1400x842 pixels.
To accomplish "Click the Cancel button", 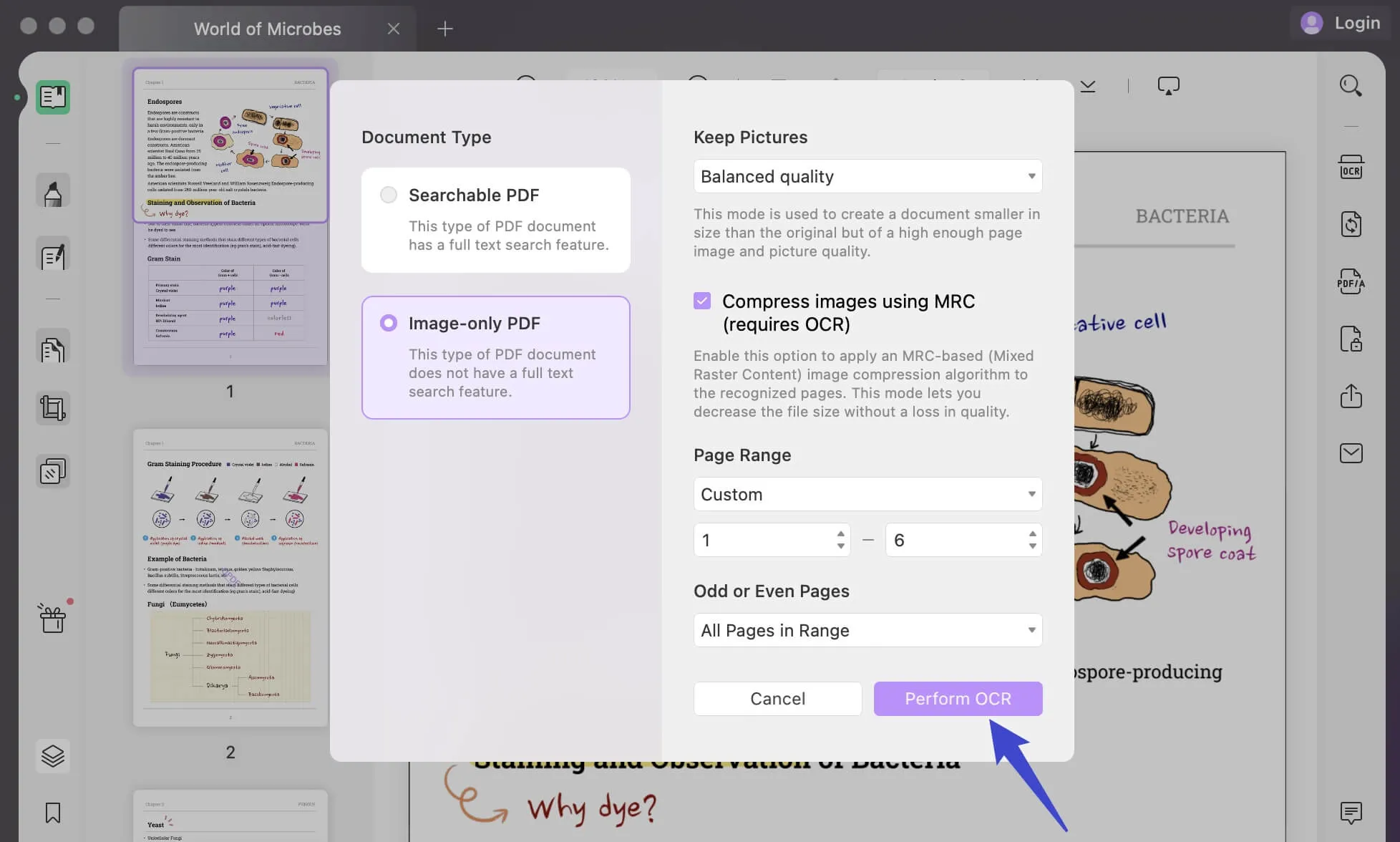I will click(777, 698).
